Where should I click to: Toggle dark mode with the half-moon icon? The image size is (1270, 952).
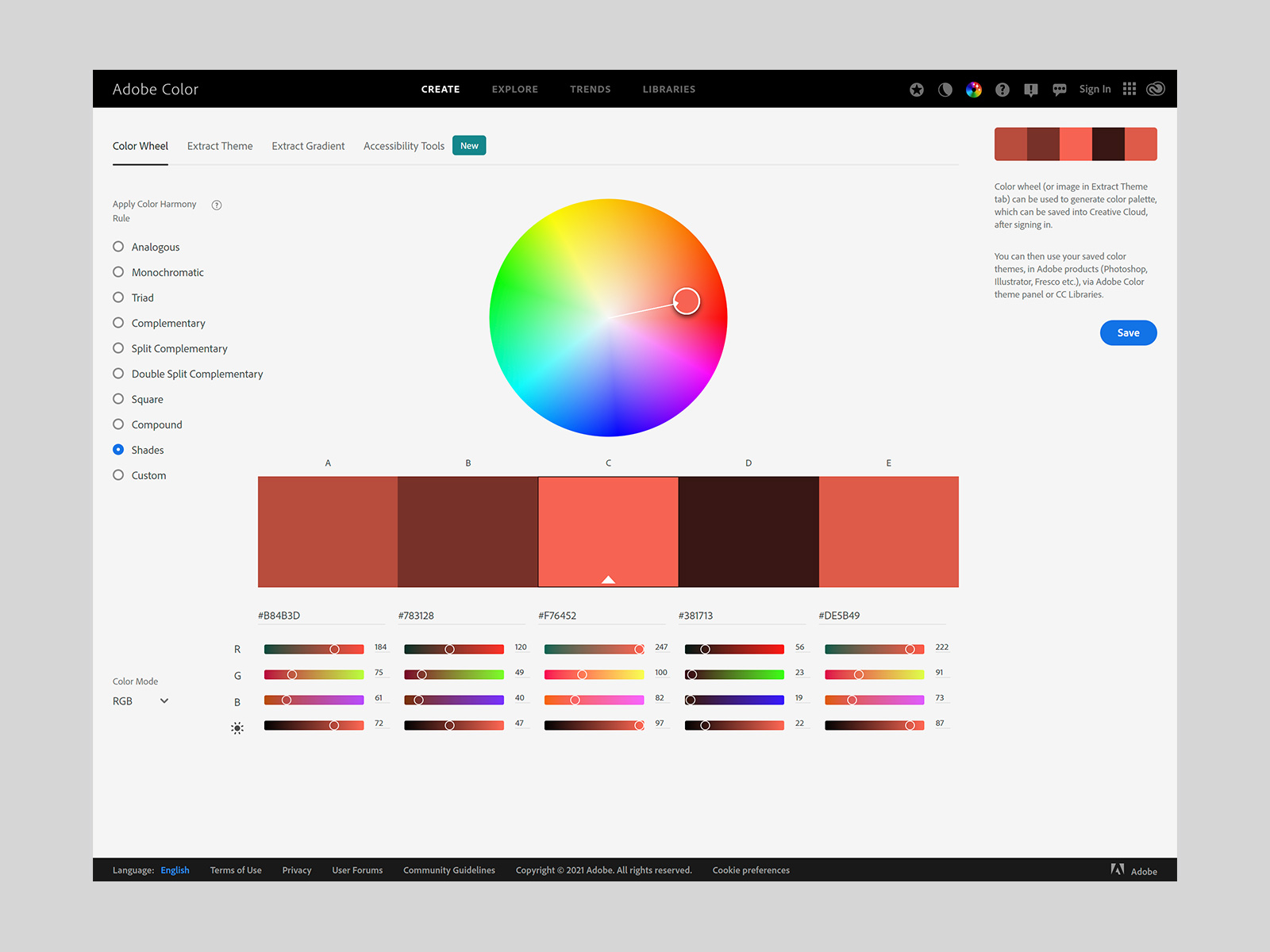click(x=945, y=90)
